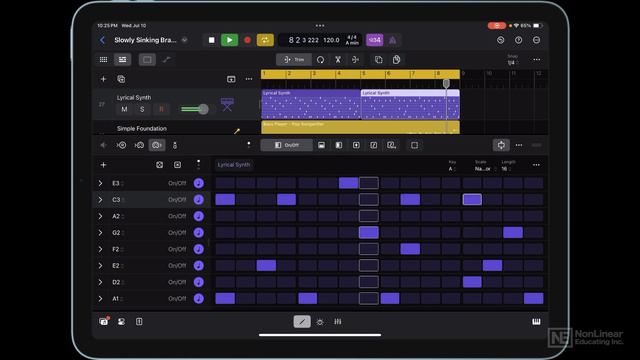Open the pattern more options menu
The width and height of the screenshot is (640, 360).
[x=536, y=165]
